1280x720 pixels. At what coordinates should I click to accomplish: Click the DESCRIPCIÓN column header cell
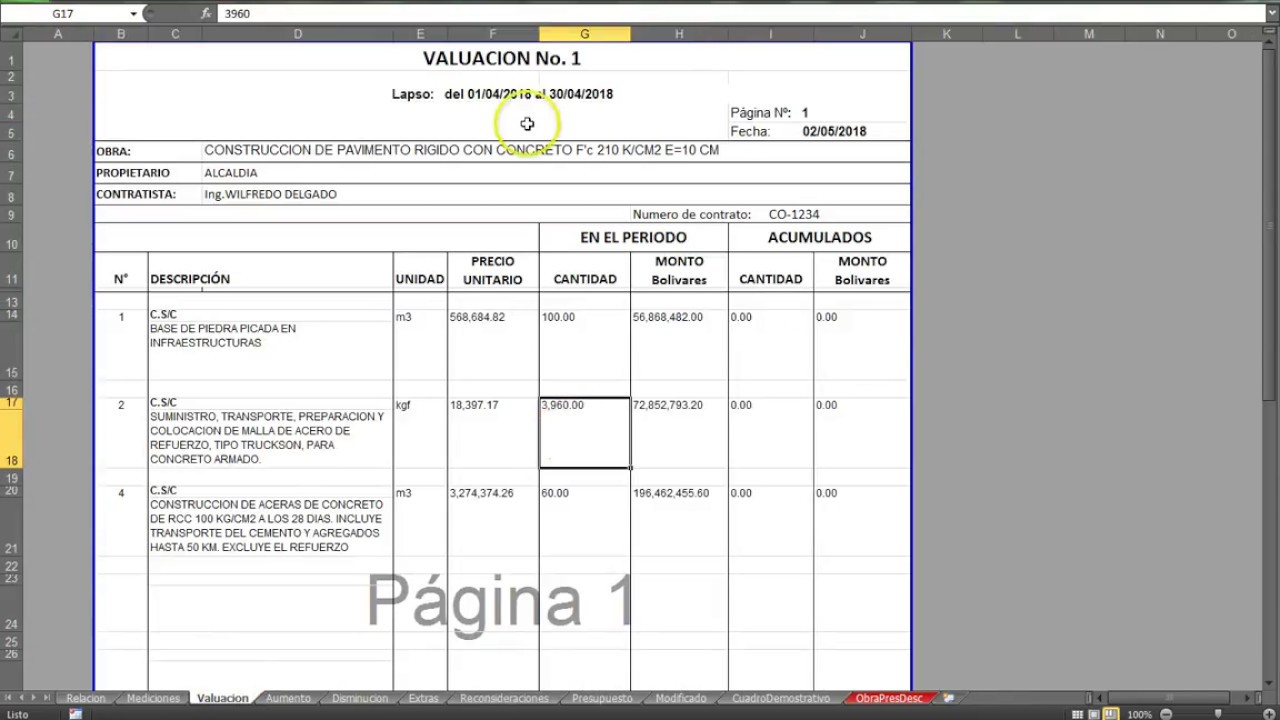(x=270, y=271)
